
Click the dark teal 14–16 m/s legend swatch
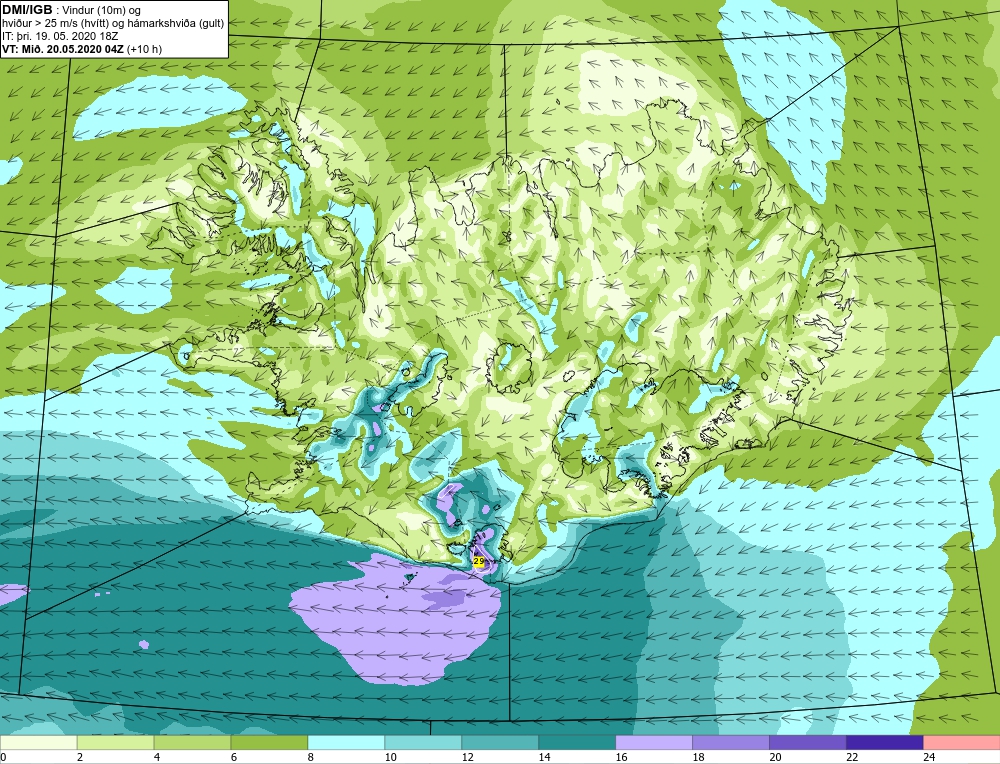577,743
